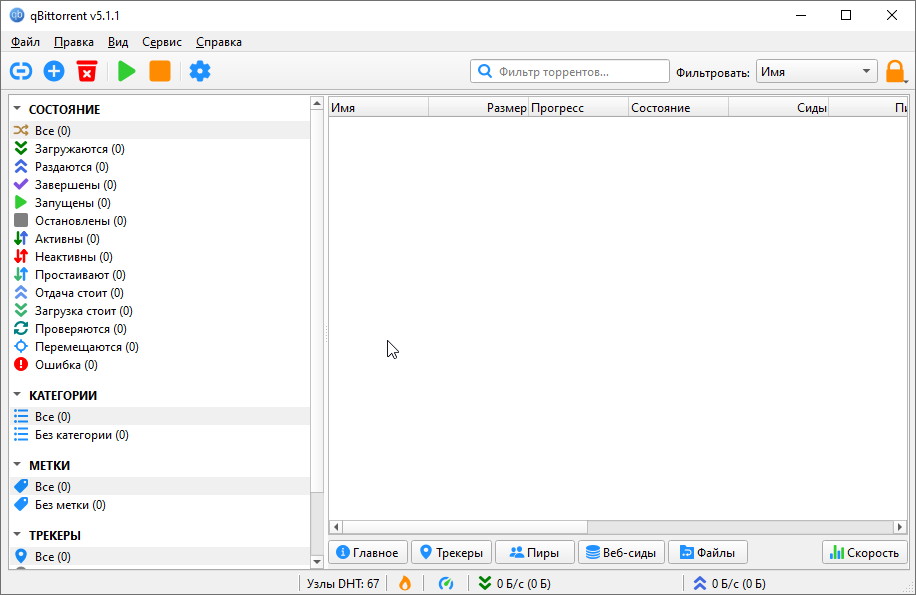Click the flame connection status icon
916x595 pixels.
[404, 583]
